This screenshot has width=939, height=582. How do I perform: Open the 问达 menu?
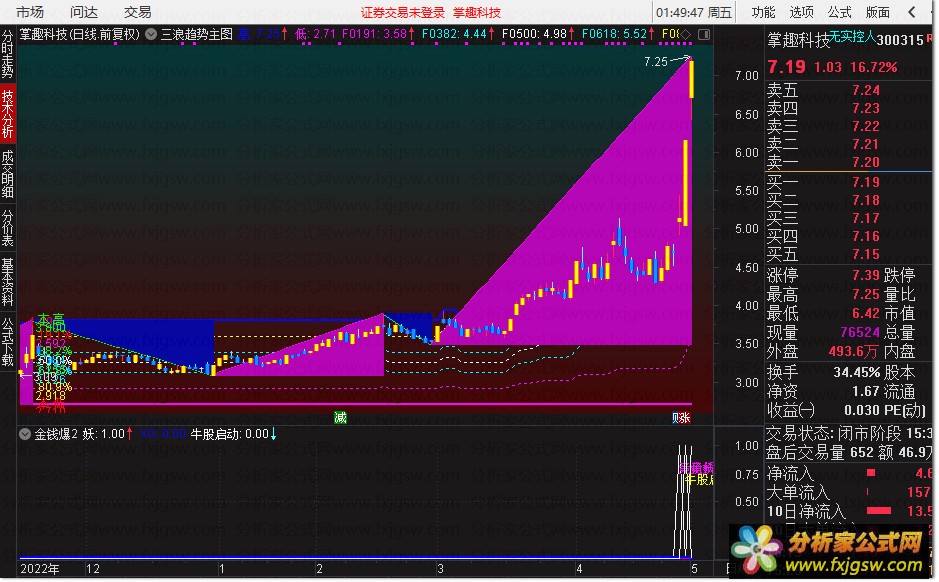(x=84, y=12)
